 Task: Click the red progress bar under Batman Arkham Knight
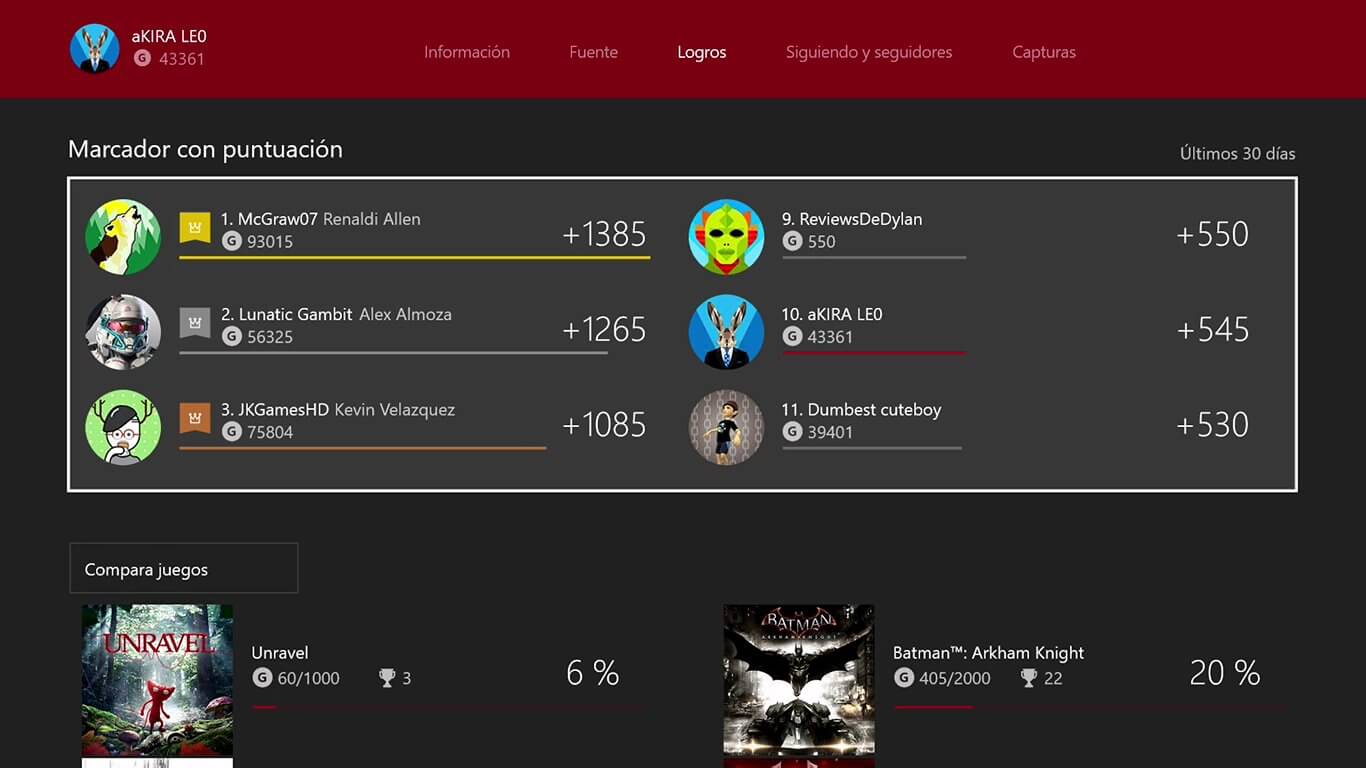pyautogui.click(x=933, y=707)
